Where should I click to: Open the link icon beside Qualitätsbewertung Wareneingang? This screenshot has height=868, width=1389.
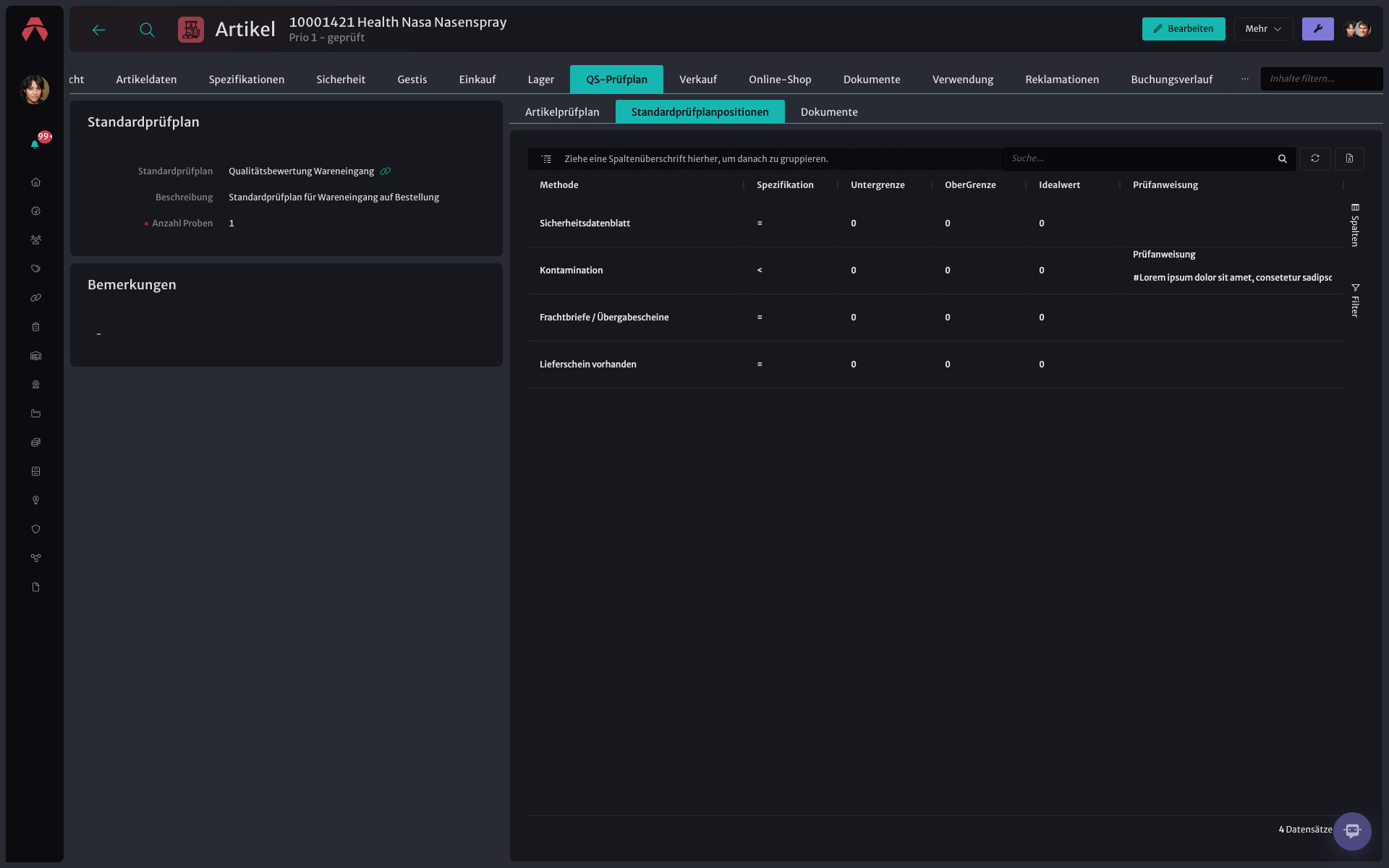(386, 171)
